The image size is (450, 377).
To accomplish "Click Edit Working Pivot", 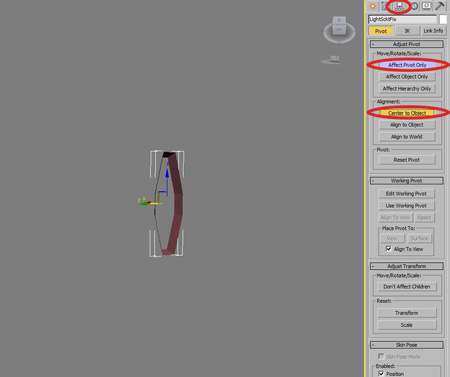I will coord(406,194).
